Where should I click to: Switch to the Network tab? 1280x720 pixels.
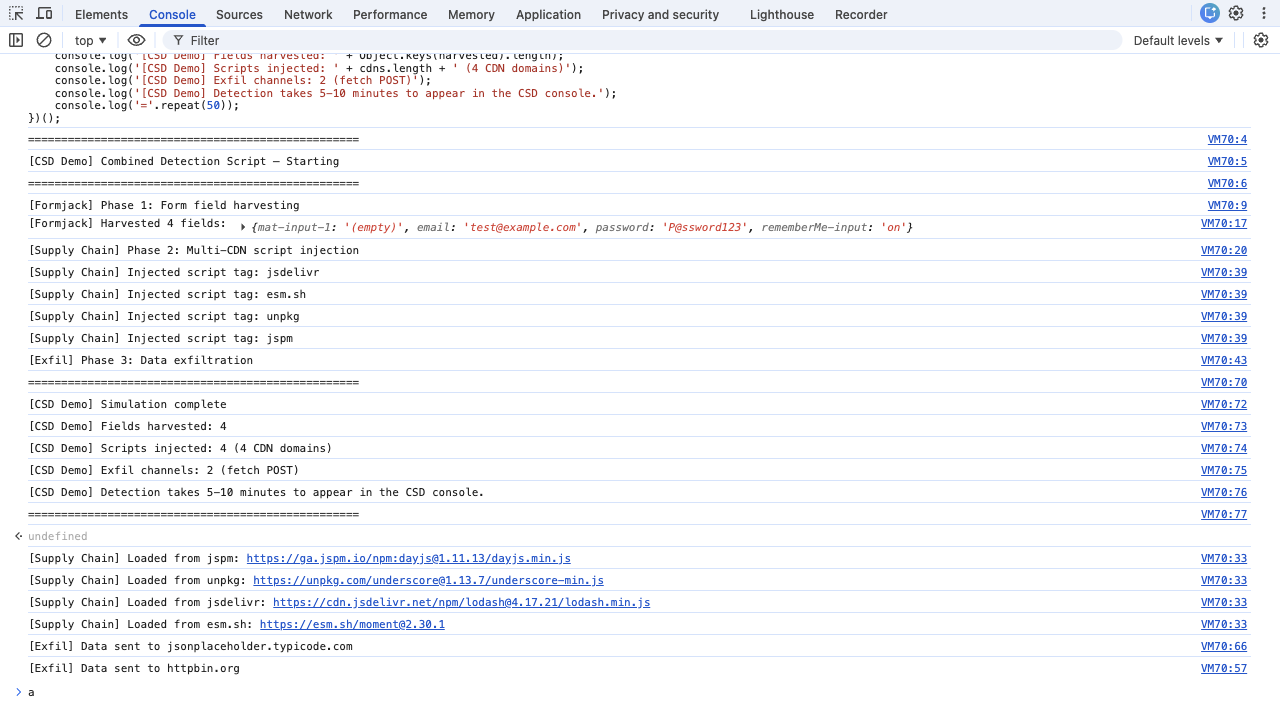307,14
